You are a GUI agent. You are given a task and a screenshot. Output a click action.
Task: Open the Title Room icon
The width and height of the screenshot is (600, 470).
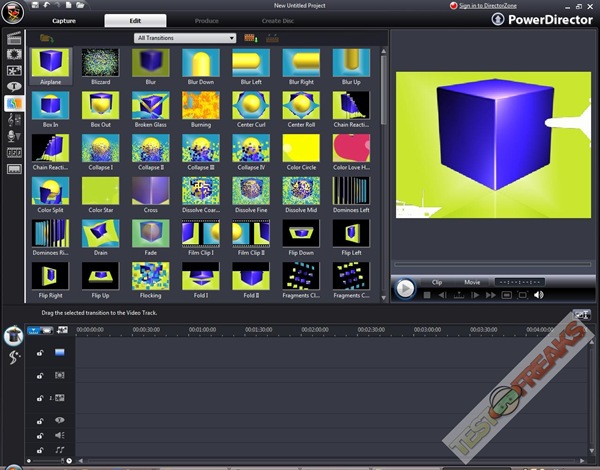[14, 86]
